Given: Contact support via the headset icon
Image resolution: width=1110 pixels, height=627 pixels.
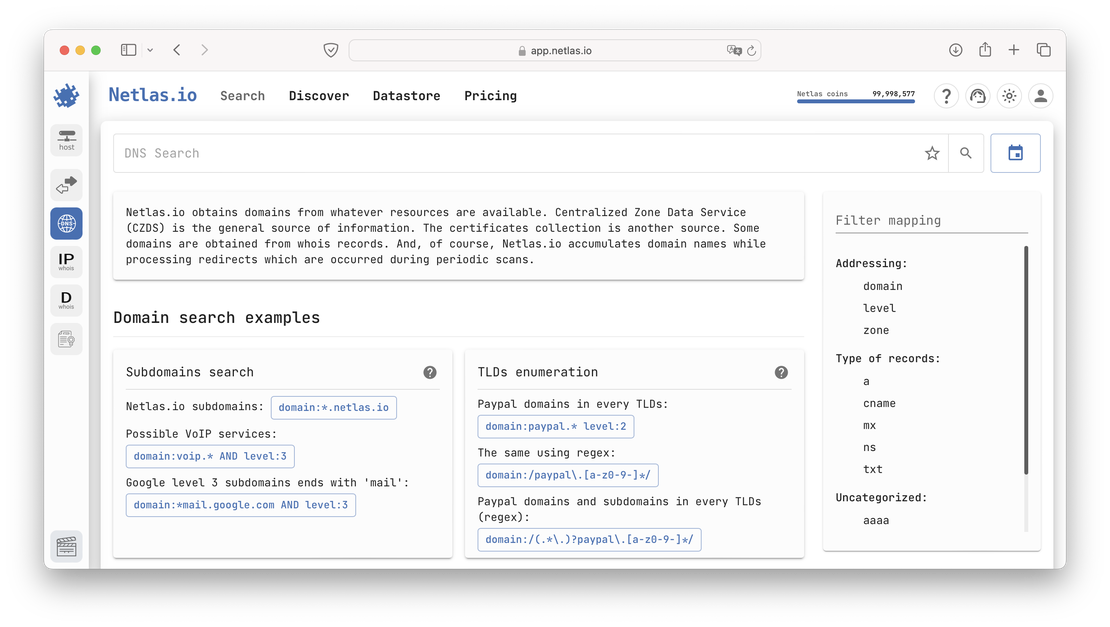Looking at the screenshot, I should (978, 96).
